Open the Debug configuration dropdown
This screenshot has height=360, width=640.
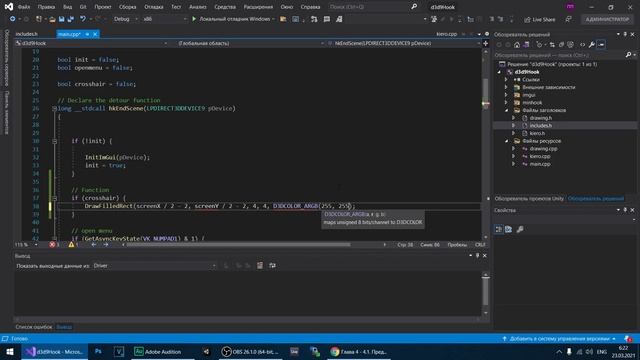[125, 19]
